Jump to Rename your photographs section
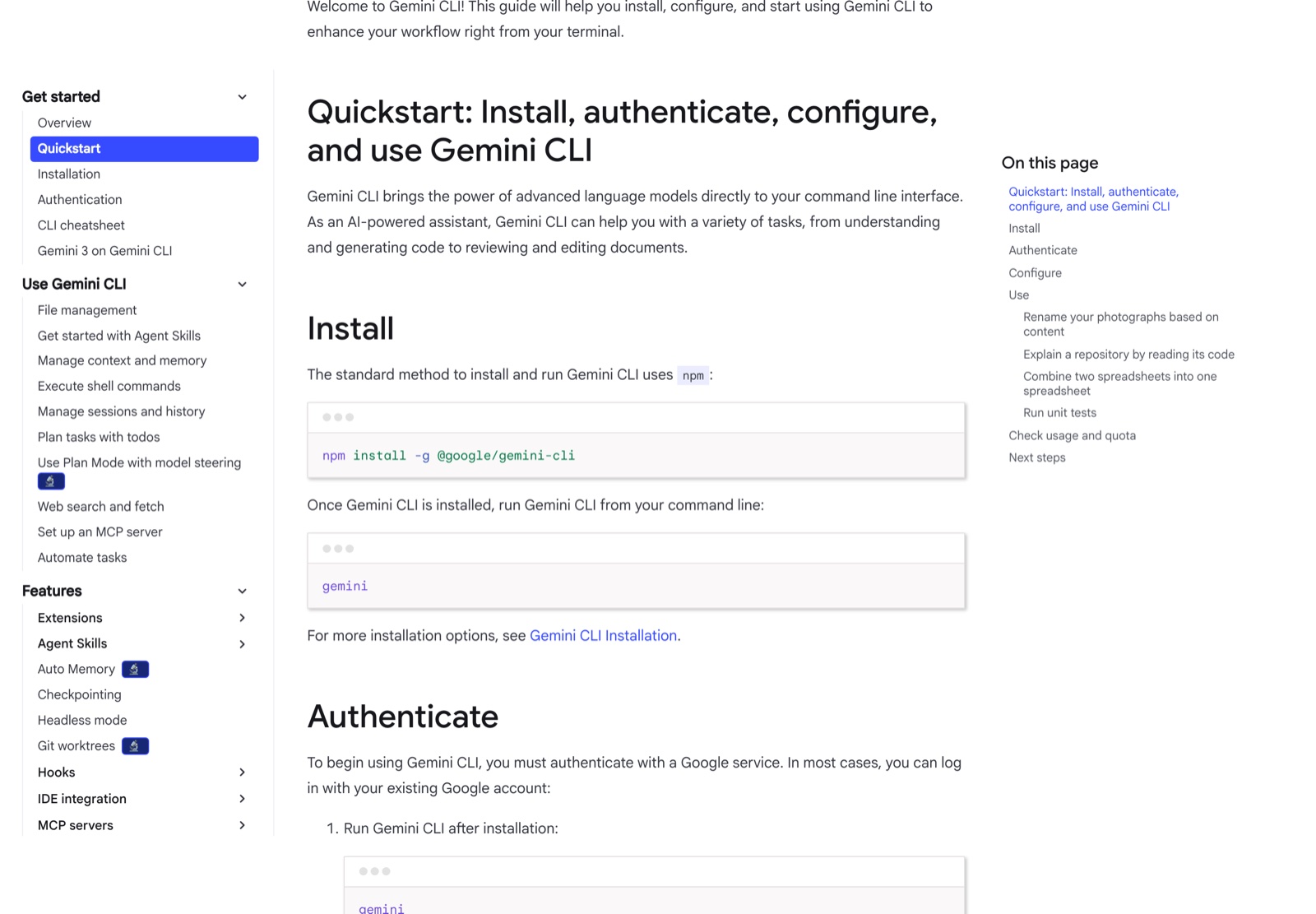This screenshot has width=1316, height=914. pyautogui.click(x=1120, y=324)
